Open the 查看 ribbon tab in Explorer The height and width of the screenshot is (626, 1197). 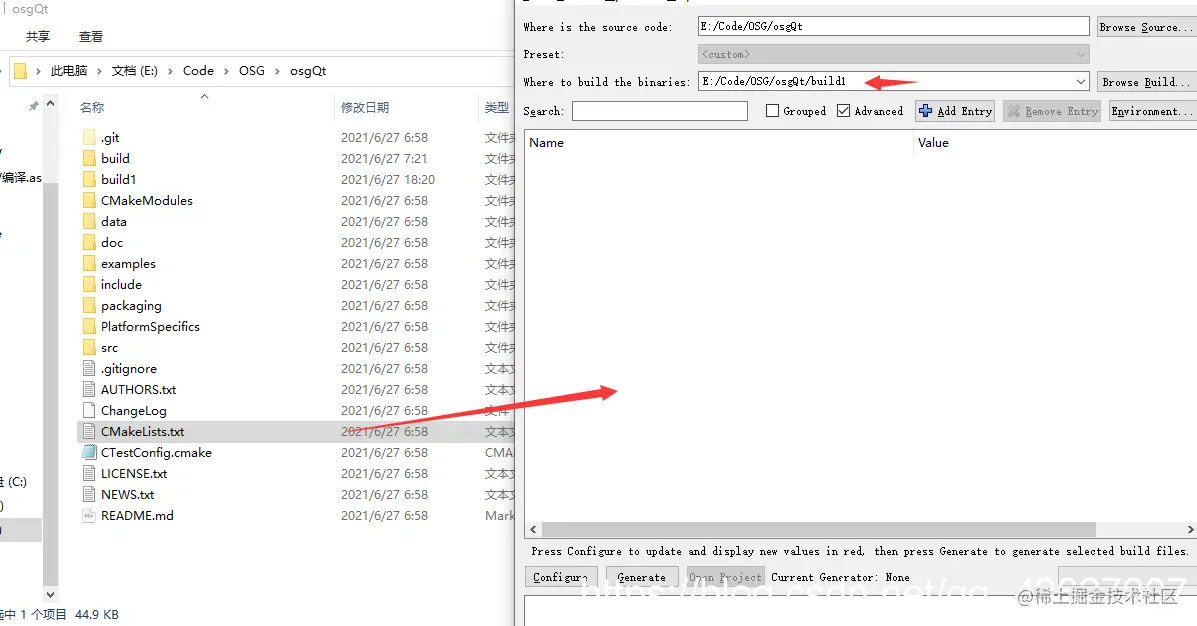click(91, 37)
